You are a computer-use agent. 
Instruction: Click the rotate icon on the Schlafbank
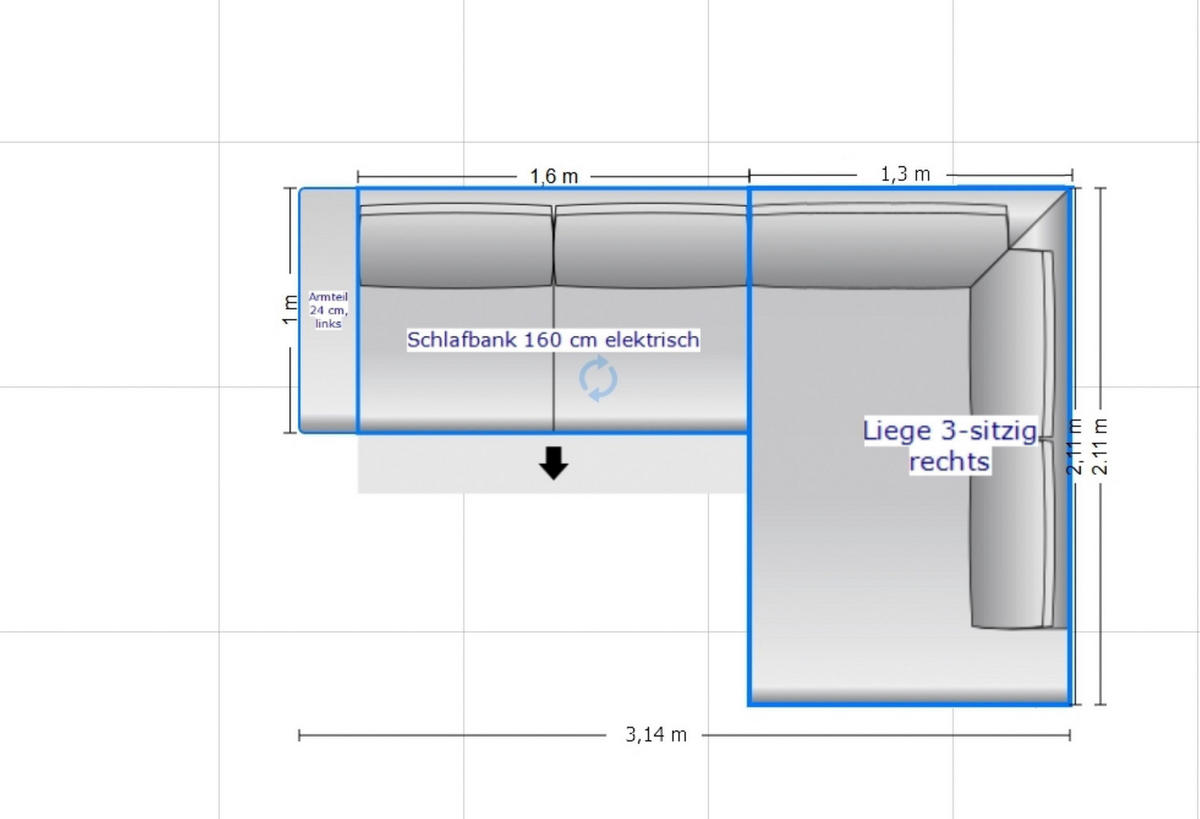click(598, 380)
